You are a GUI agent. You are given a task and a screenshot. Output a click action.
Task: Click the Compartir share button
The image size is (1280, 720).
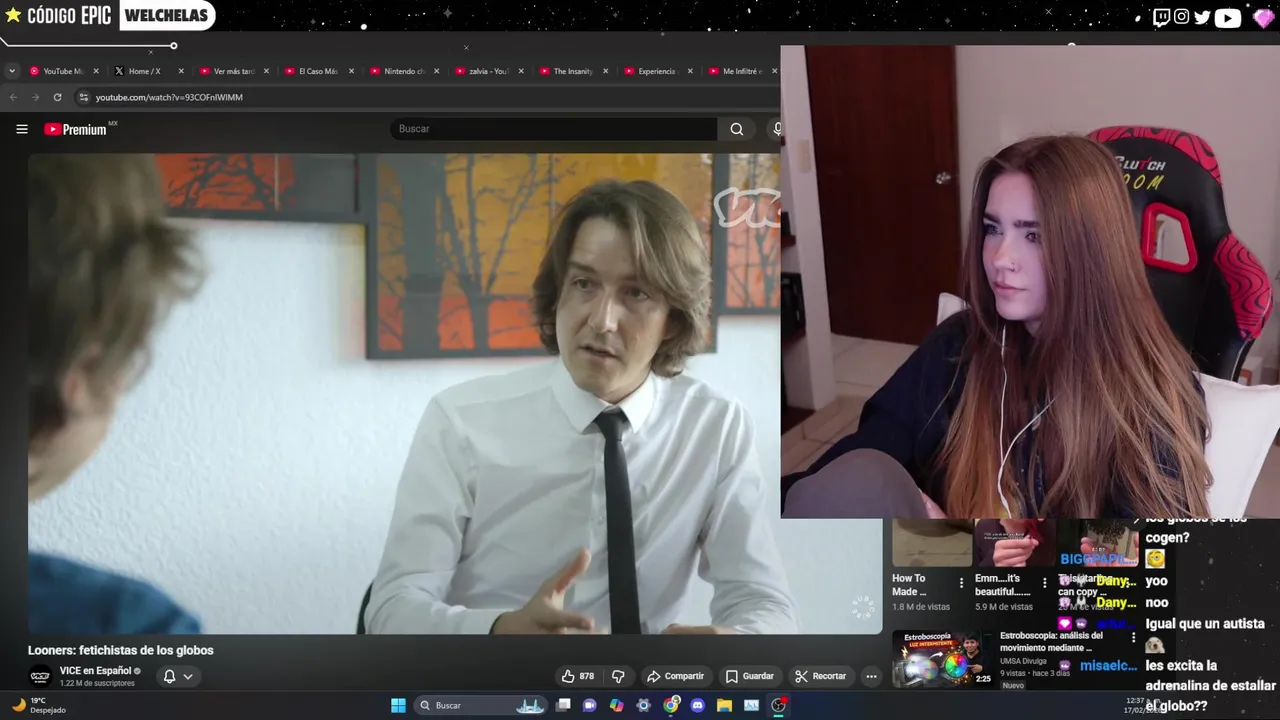click(x=675, y=676)
